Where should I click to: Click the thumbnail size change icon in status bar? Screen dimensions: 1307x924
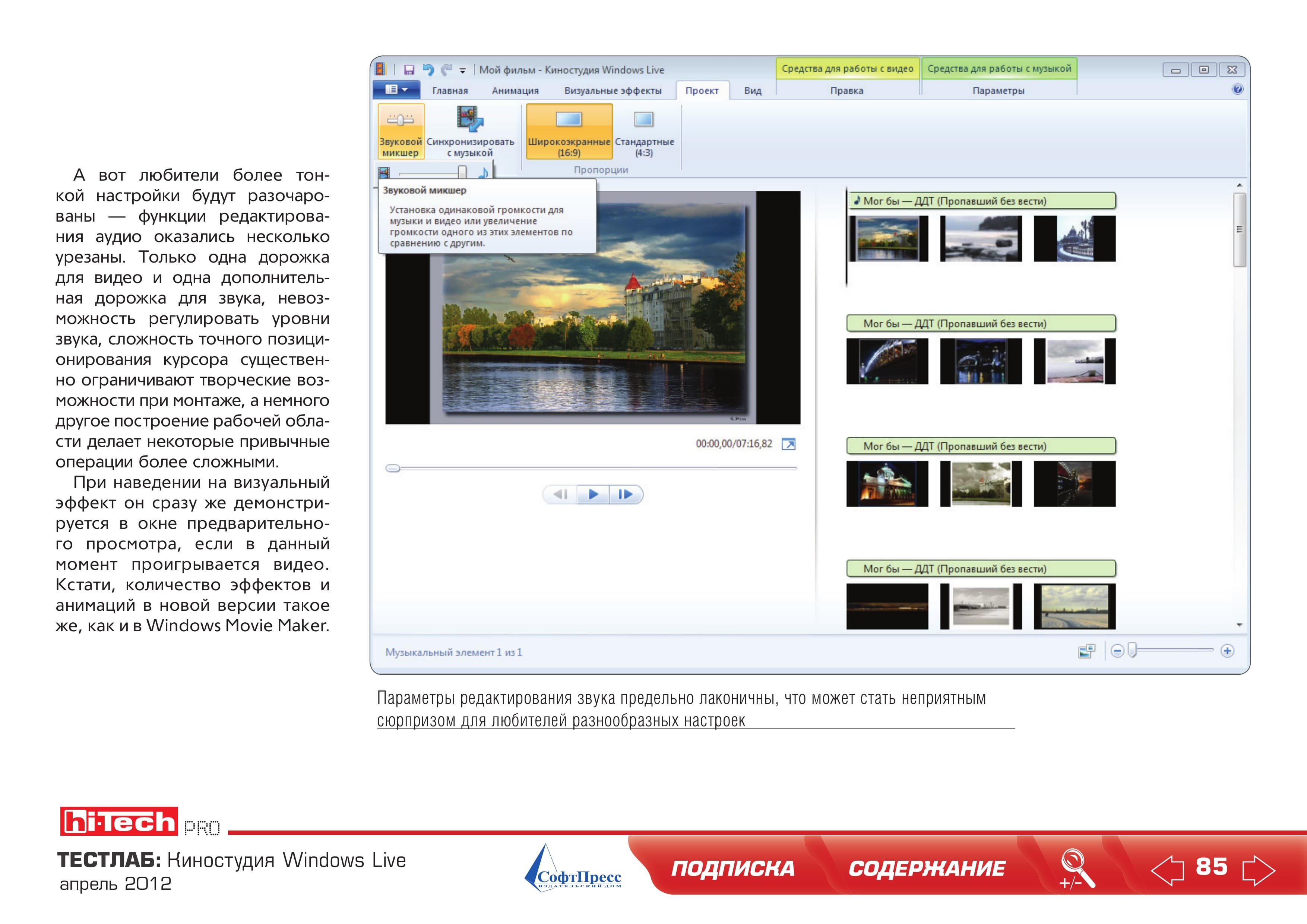[1087, 651]
